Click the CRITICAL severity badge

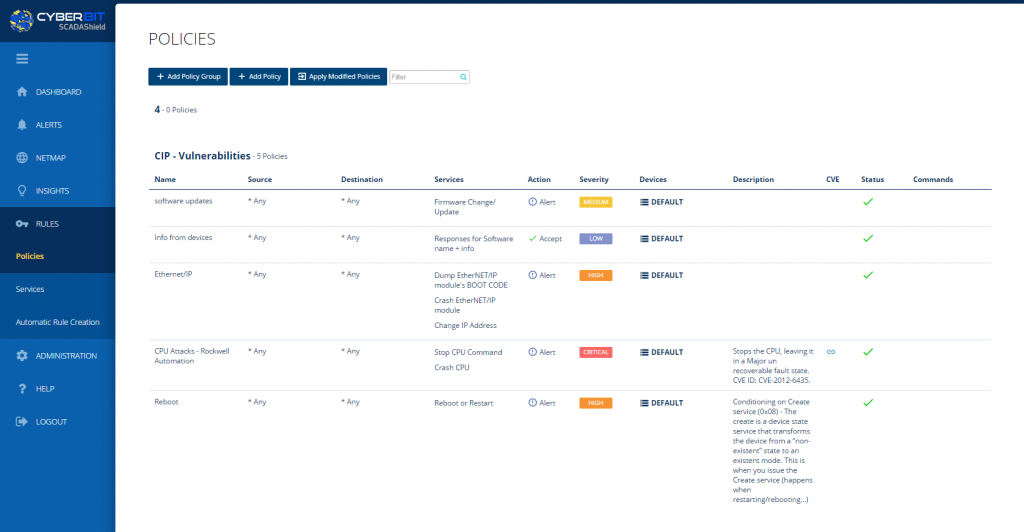595,352
